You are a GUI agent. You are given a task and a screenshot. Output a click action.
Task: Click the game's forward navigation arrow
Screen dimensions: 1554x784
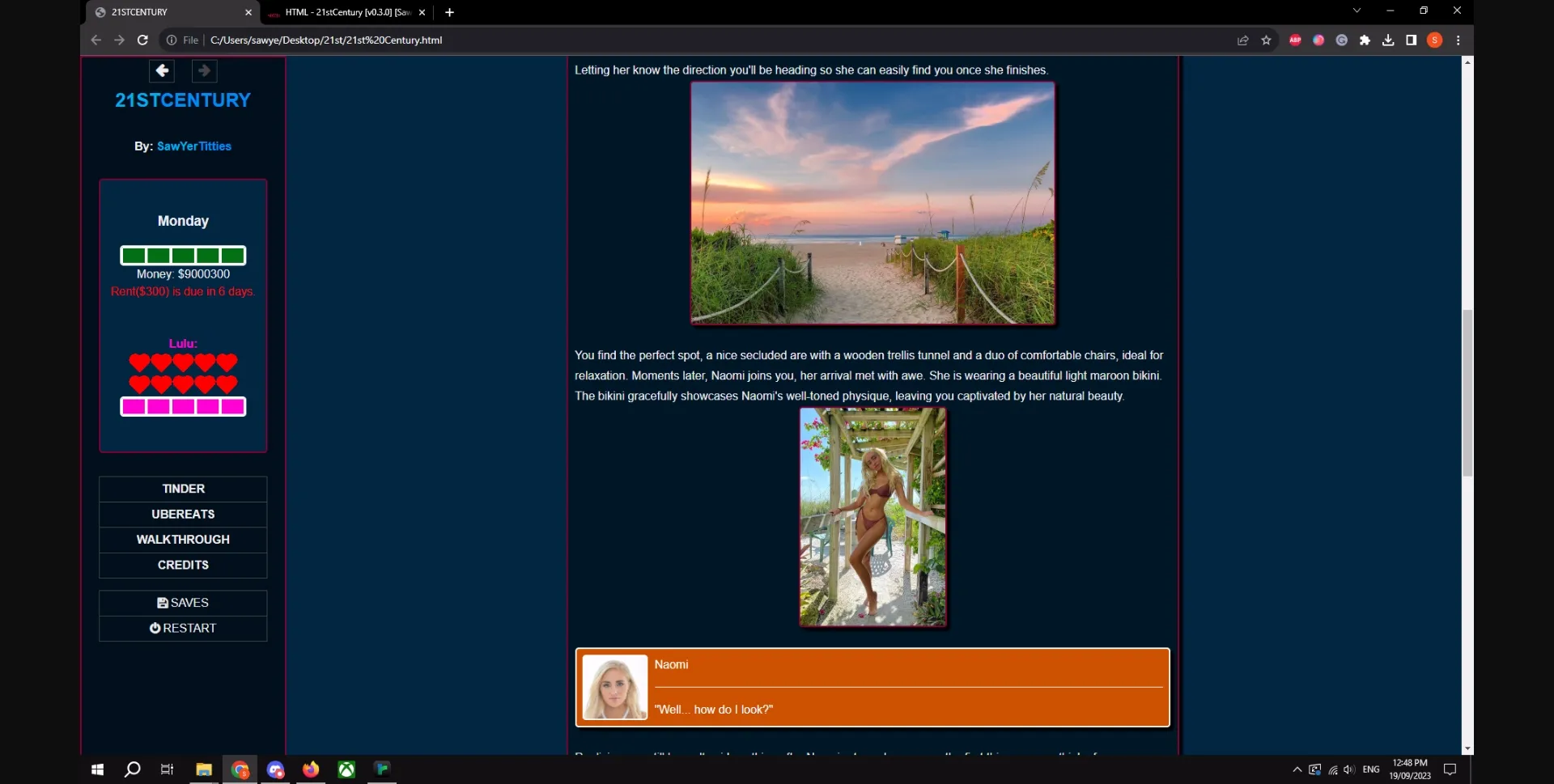(x=204, y=71)
